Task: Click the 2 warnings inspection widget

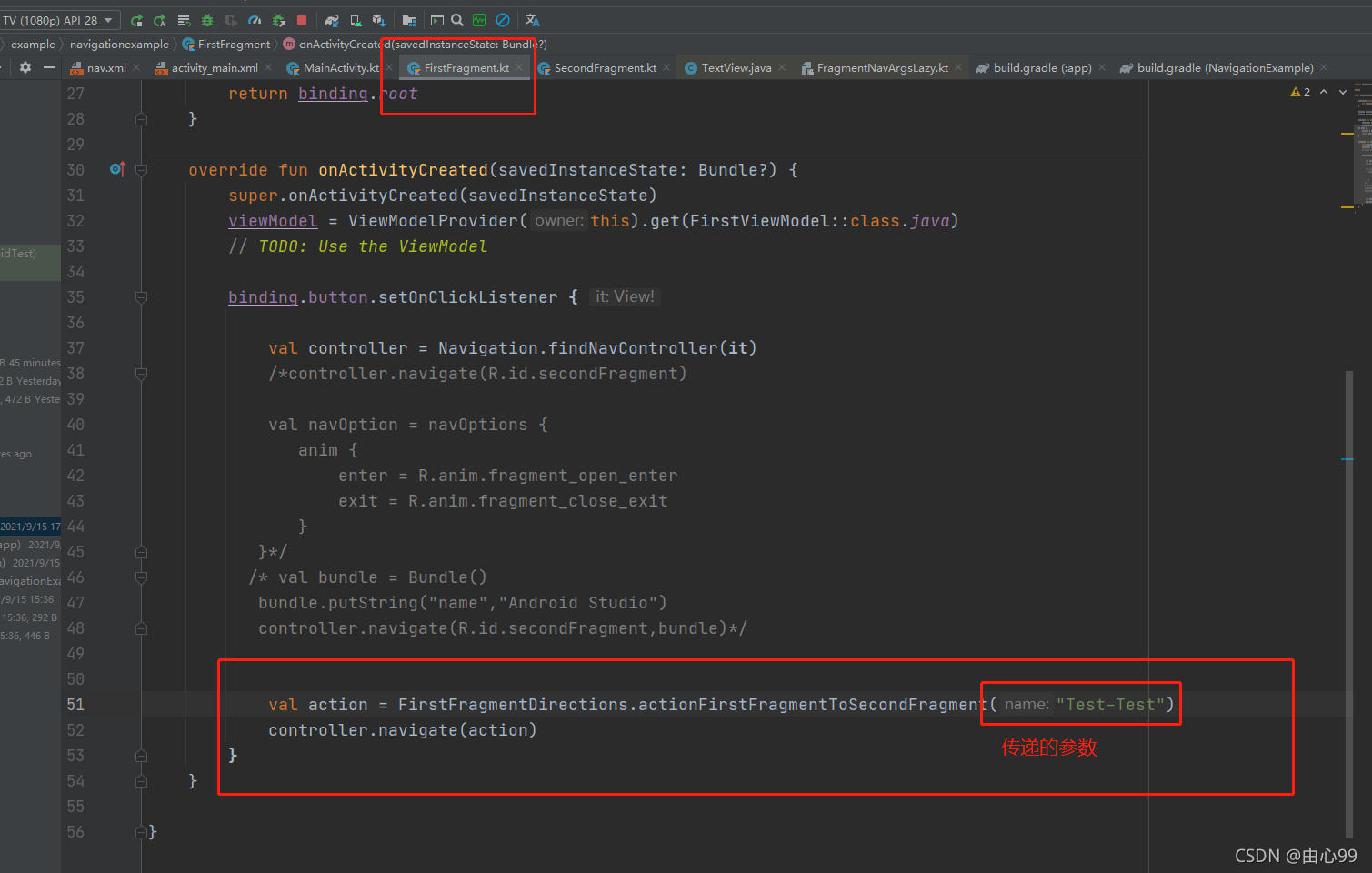Action: (1299, 92)
